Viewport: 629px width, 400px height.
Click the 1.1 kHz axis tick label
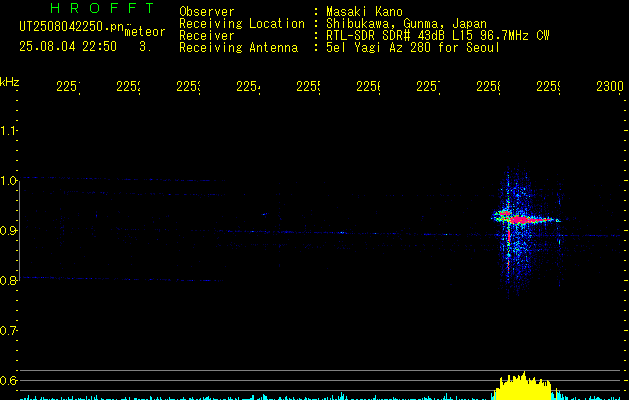coord(8,131)
